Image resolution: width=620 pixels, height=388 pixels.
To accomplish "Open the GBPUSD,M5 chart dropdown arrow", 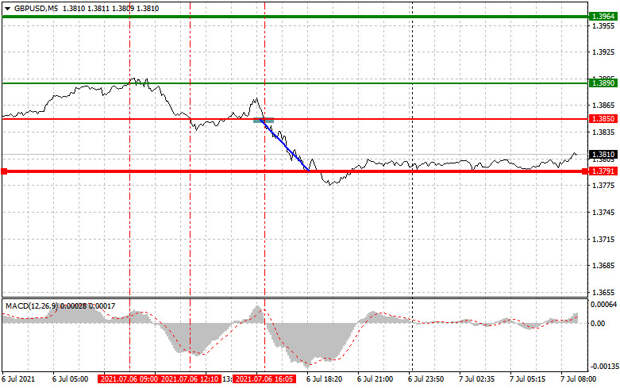I will (7, 8).
